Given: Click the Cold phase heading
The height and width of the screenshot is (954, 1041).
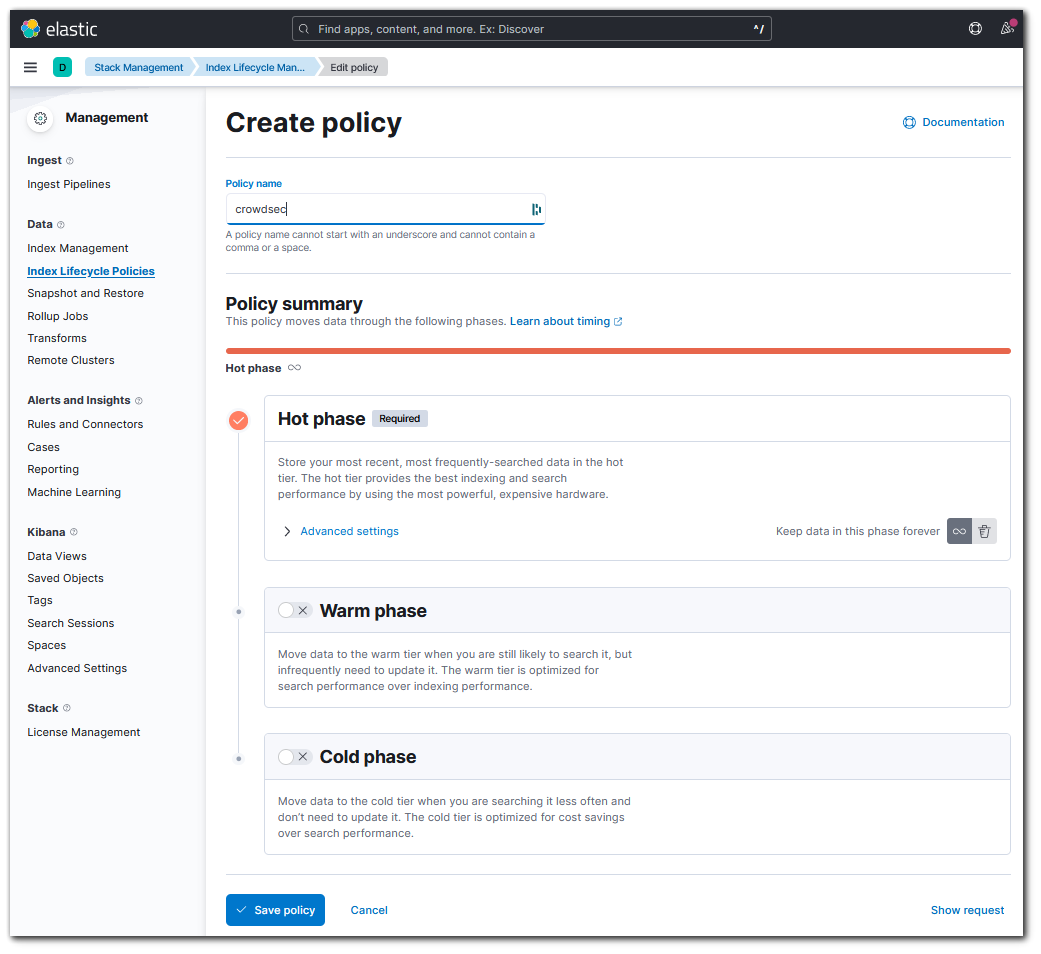Looking at the screenshot, I should (368, 757).
